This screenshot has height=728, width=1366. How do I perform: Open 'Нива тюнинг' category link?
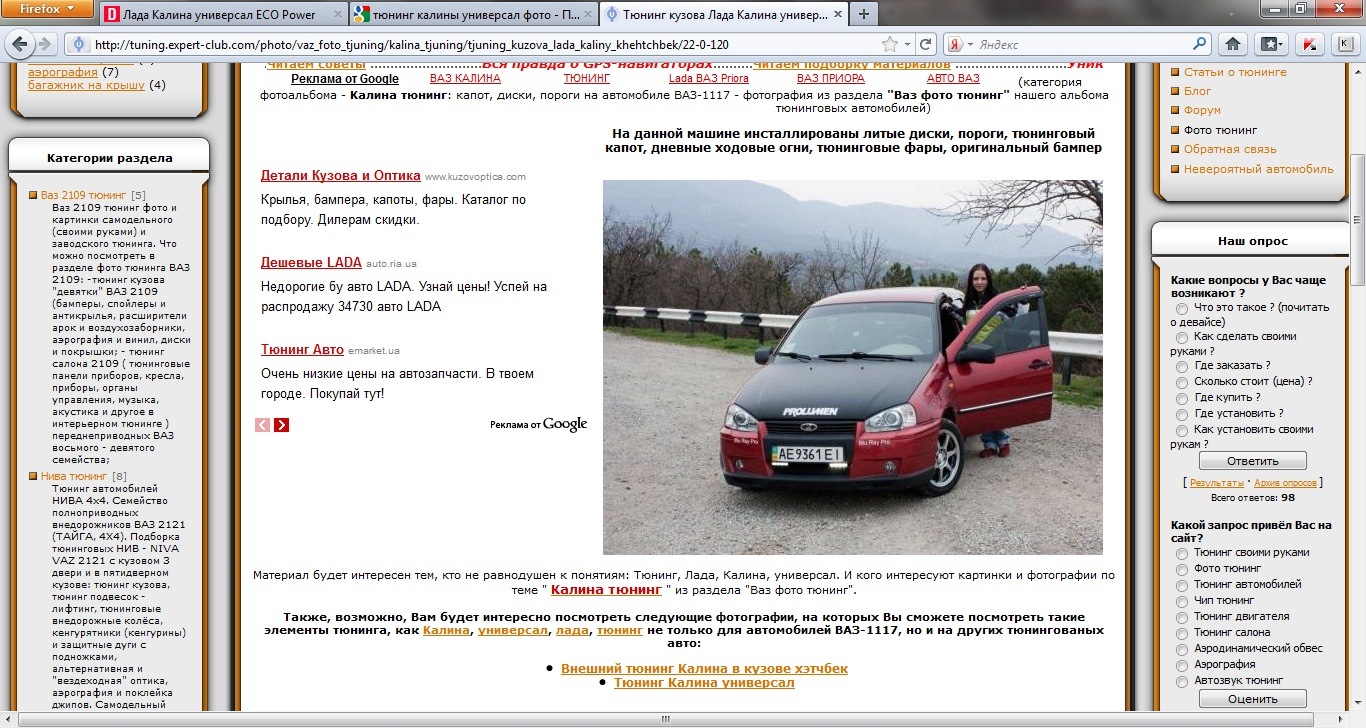(x=74, y=476)
